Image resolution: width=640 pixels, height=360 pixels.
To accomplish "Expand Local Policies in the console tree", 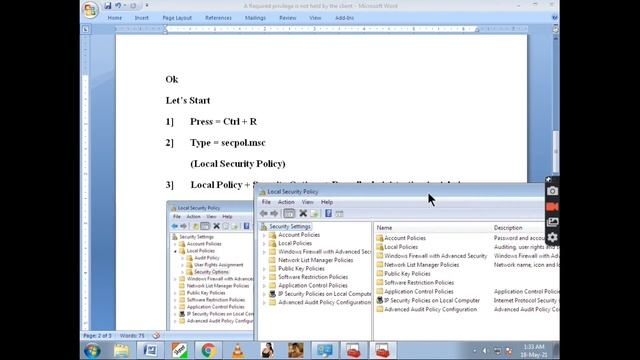I will point(264,244).
